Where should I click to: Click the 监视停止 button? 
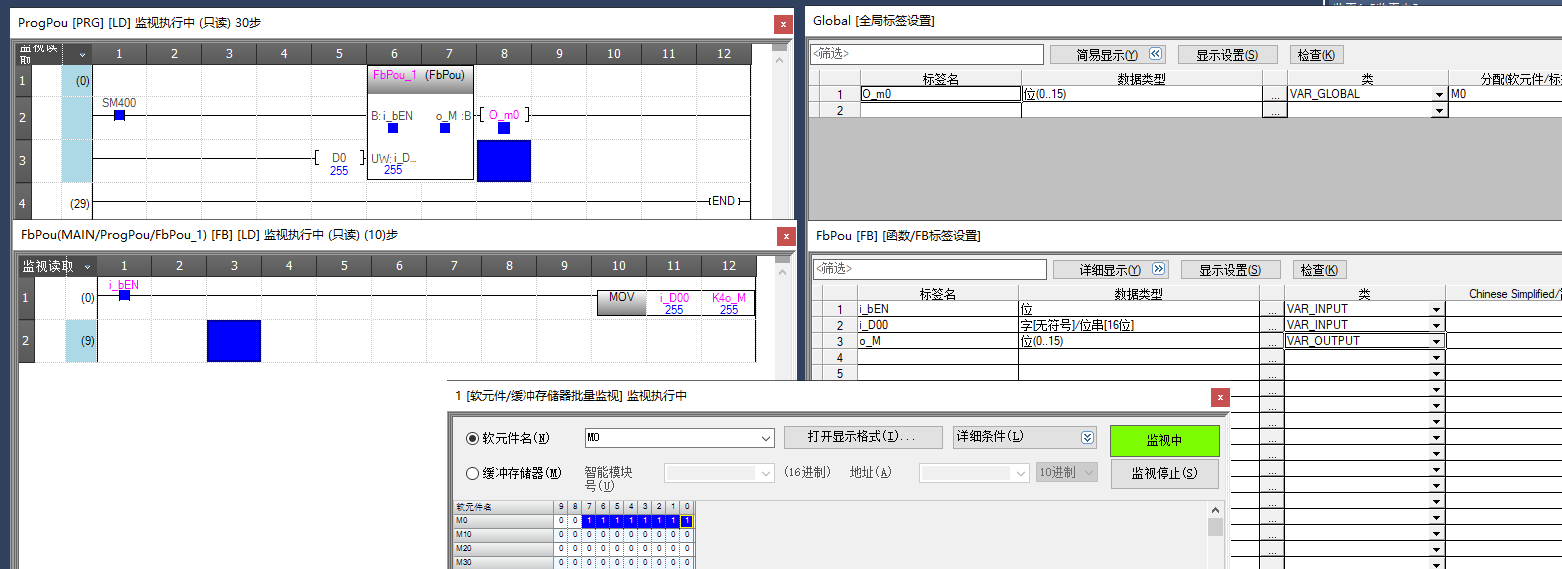coord(1164,473)
